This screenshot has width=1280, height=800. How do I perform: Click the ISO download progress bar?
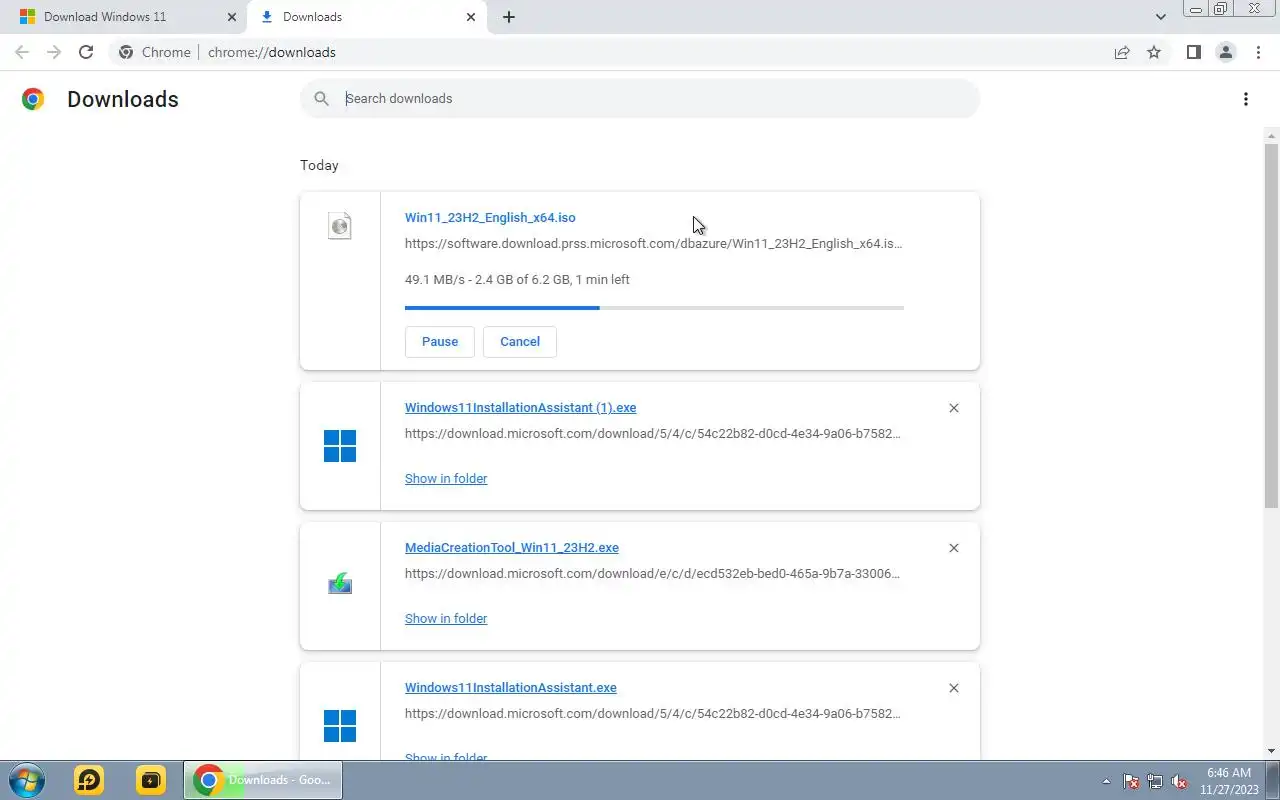click(x=654, y=308)
